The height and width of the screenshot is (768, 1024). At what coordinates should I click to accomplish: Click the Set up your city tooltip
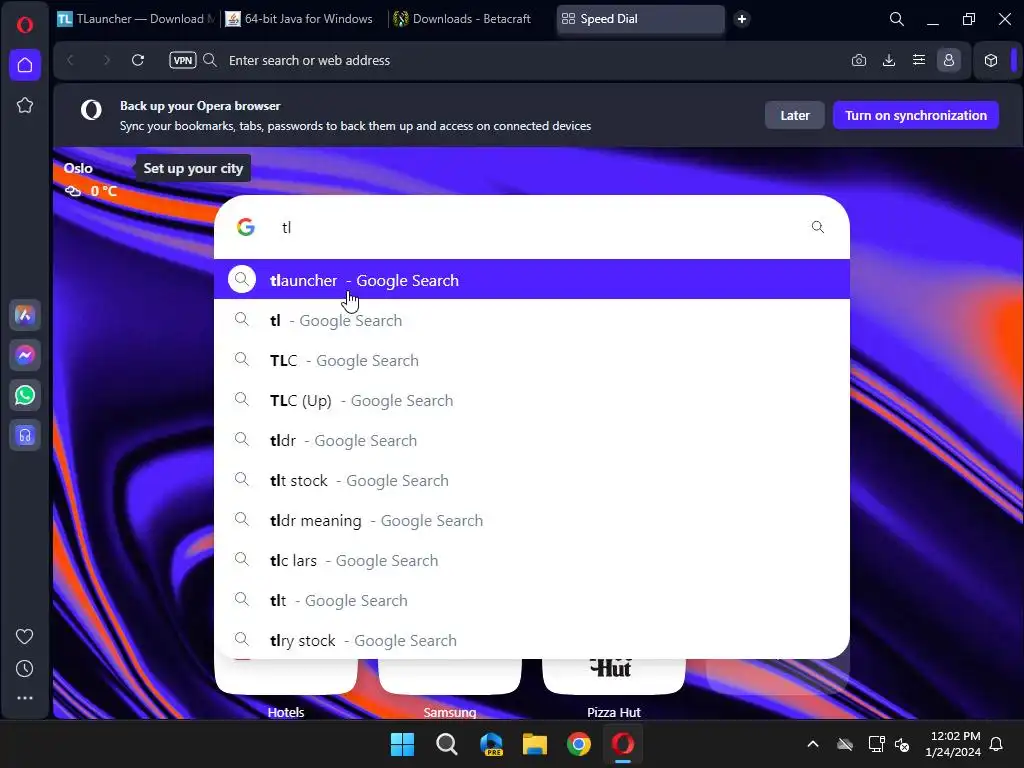(193, 168)
